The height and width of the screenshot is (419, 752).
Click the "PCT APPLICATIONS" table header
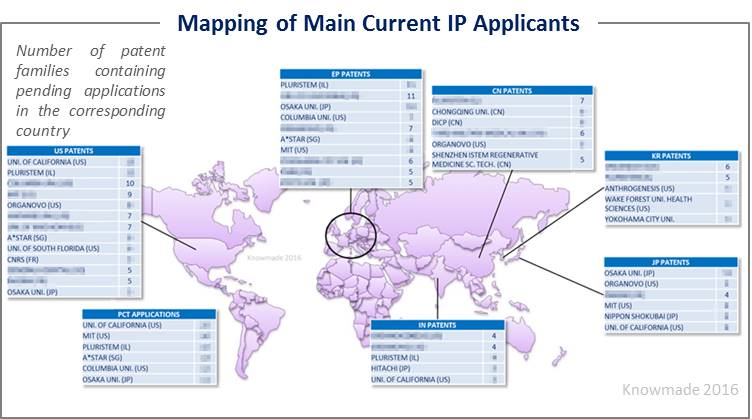149,314
